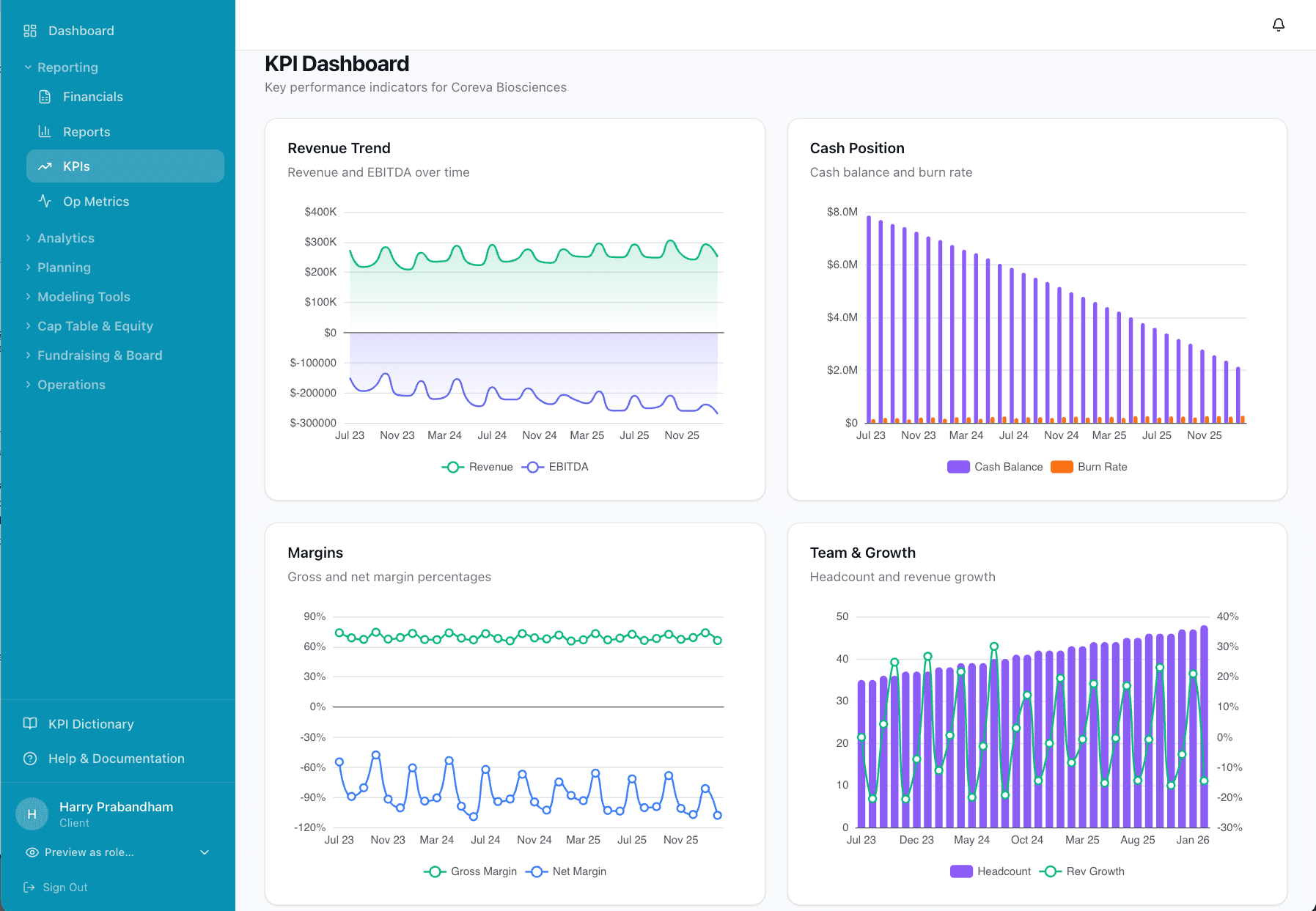Open Reports via the bar chart icon
The width and height of the screenshot is (1316, 911).
[45, 131]
